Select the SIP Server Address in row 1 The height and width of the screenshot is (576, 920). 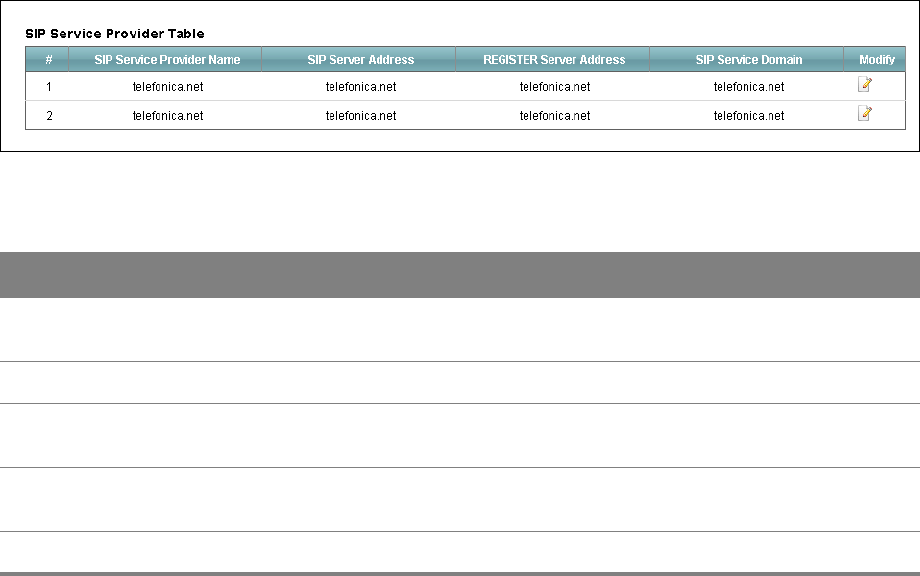pyautogui.click(x=361, y=87)
